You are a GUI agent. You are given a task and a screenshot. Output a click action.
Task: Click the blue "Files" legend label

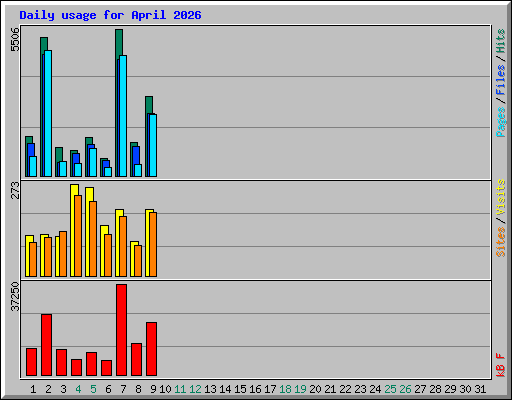tap(501, 80)
